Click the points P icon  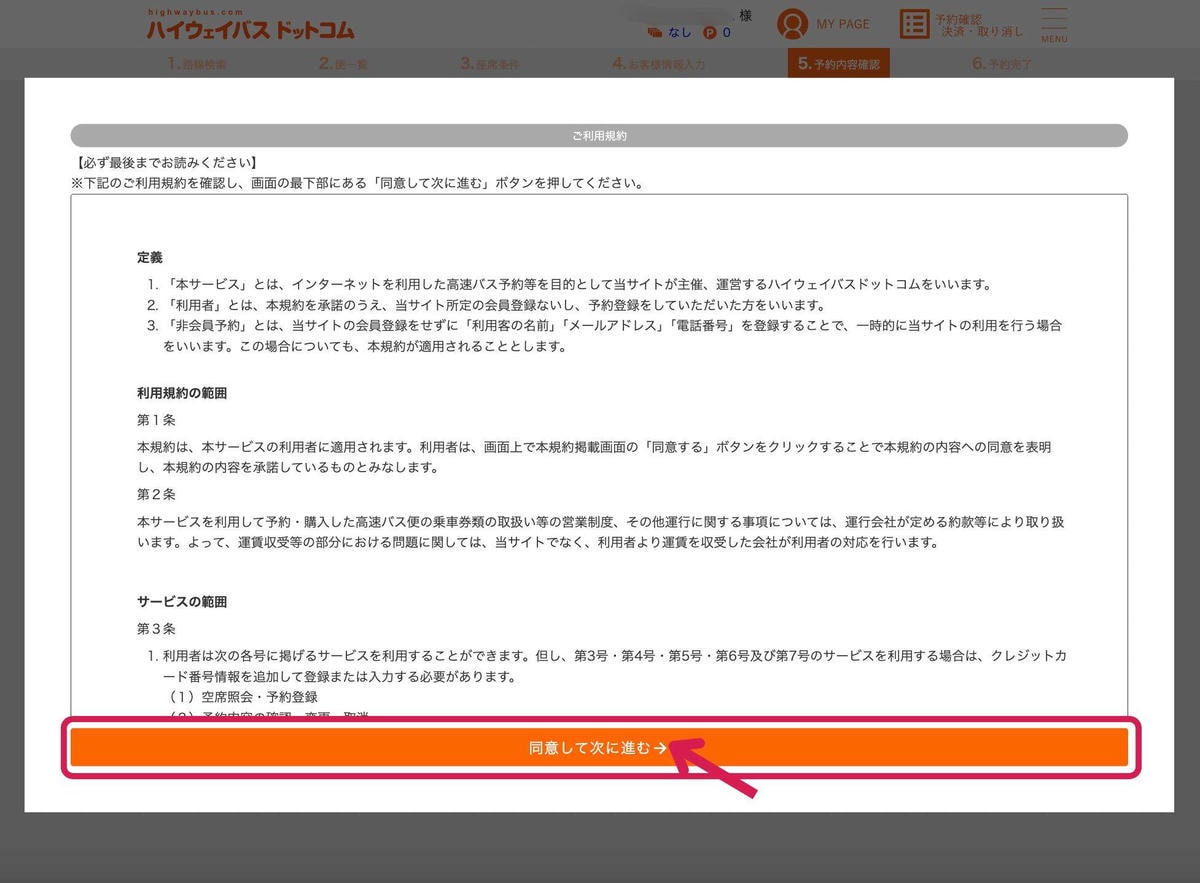[x=710, y=33]
